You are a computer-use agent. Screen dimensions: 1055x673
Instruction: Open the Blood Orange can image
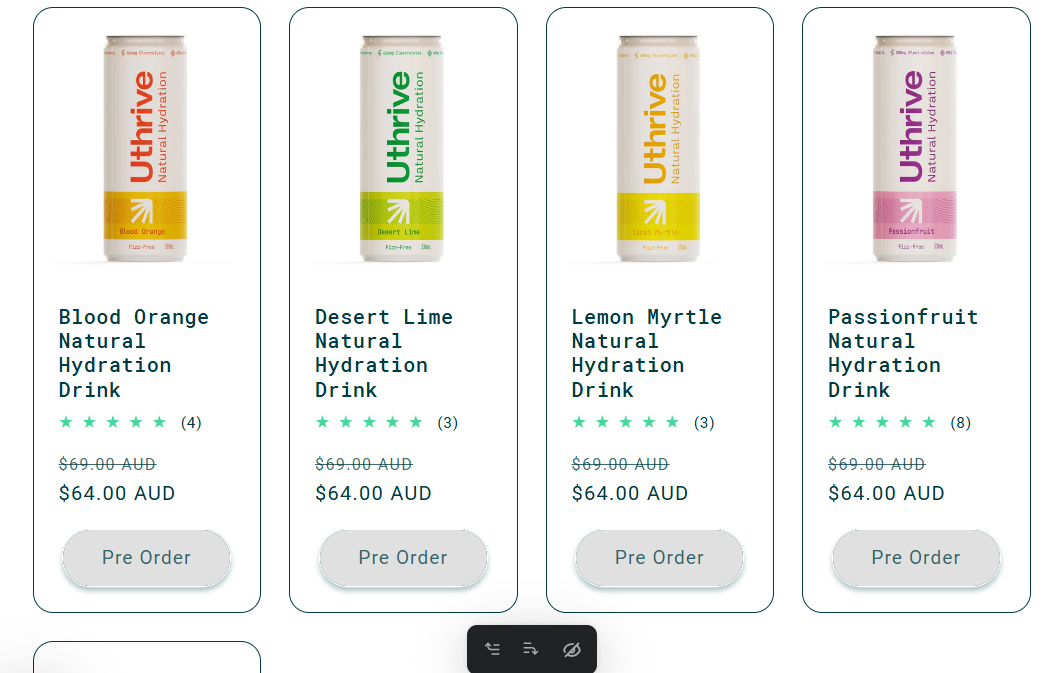point(145,149)
